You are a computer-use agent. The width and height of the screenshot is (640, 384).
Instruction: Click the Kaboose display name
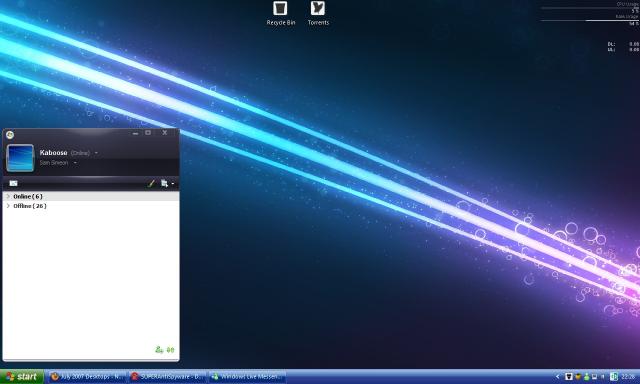pyautogui.click(x=53, y=153)
